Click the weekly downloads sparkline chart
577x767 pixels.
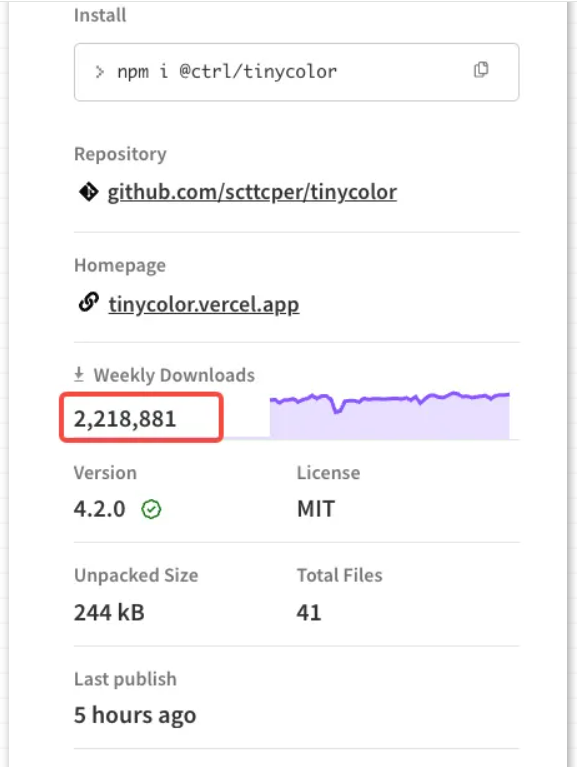(x=390, y=415)
